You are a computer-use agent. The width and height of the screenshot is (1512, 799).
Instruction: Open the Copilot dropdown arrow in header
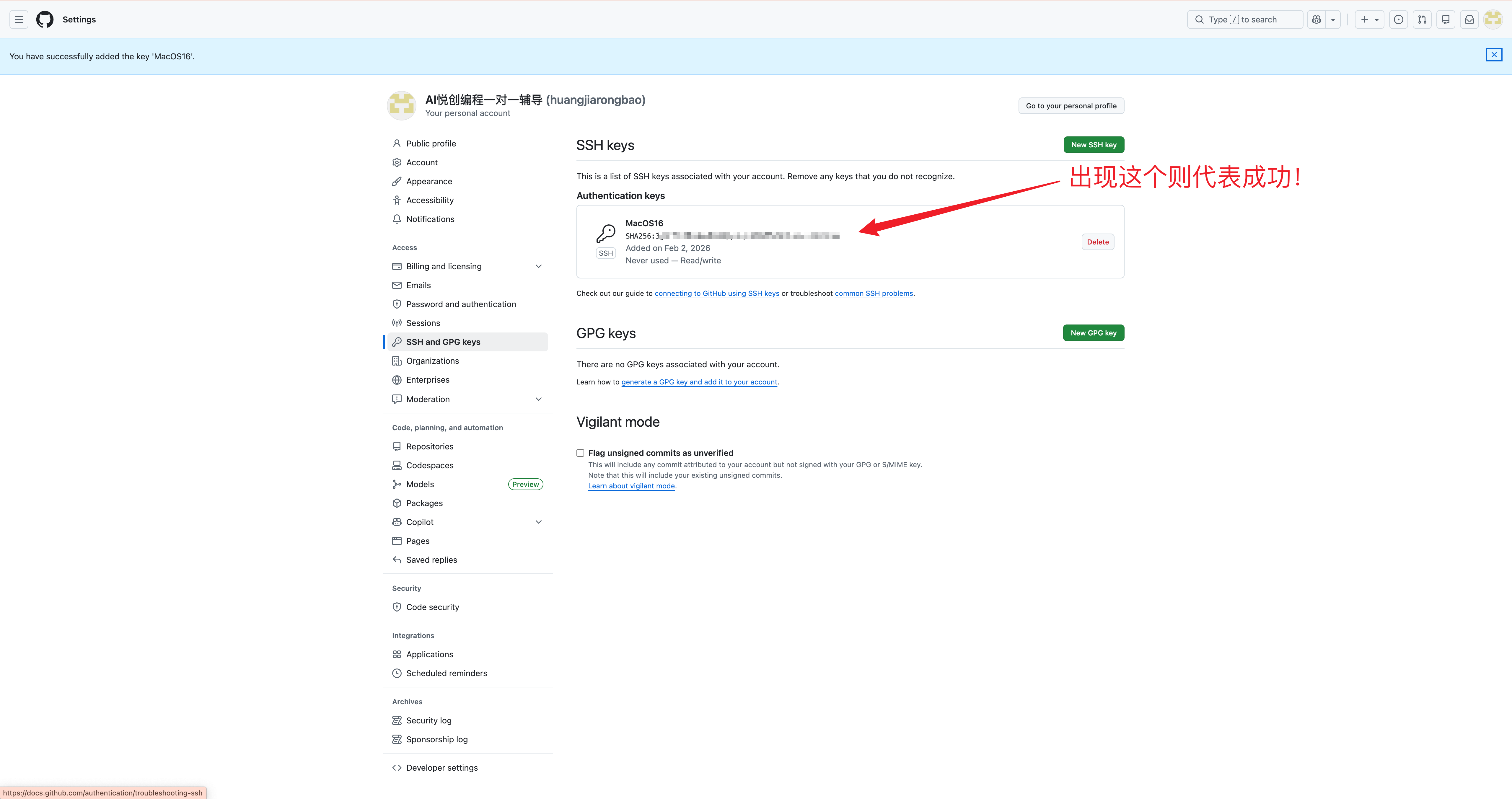[x=1333, y=19]
